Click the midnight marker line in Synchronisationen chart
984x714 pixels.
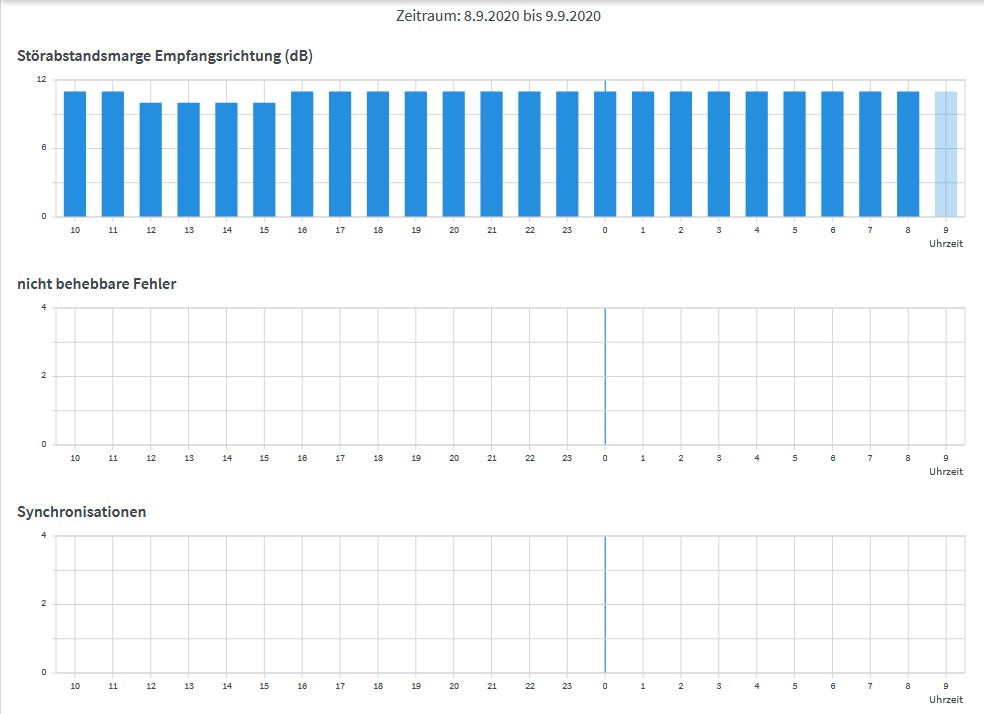pyautogui.click(x=604, y=603)
